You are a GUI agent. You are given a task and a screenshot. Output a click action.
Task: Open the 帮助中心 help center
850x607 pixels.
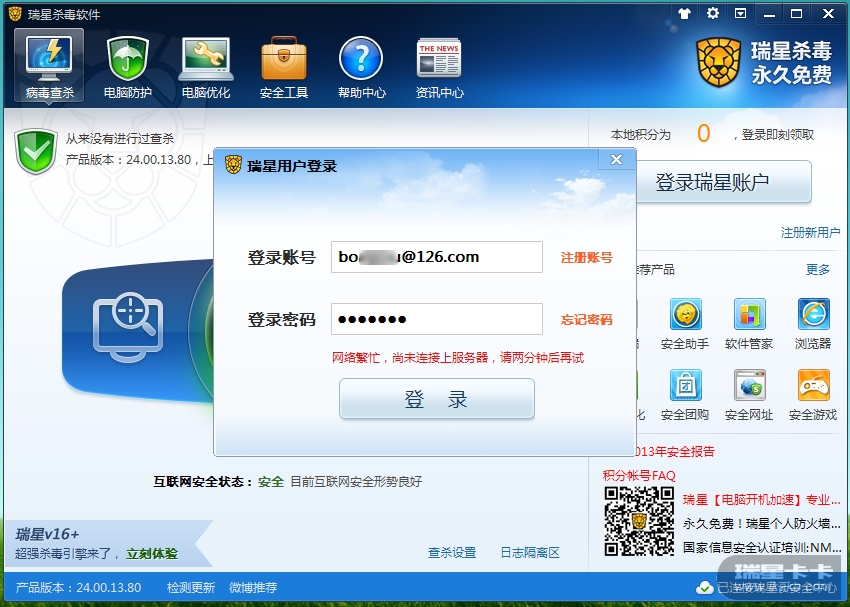click(362, 67)
